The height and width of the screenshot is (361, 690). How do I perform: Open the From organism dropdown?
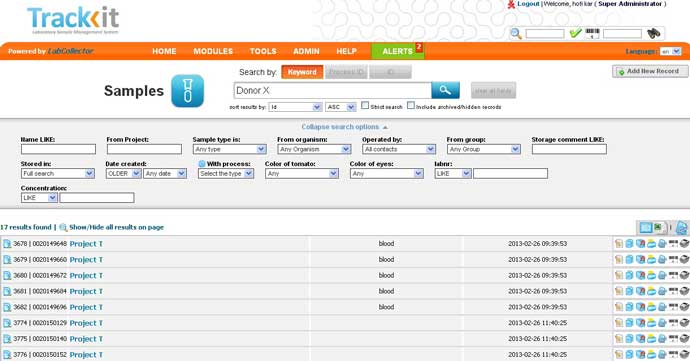pos(314,149)
